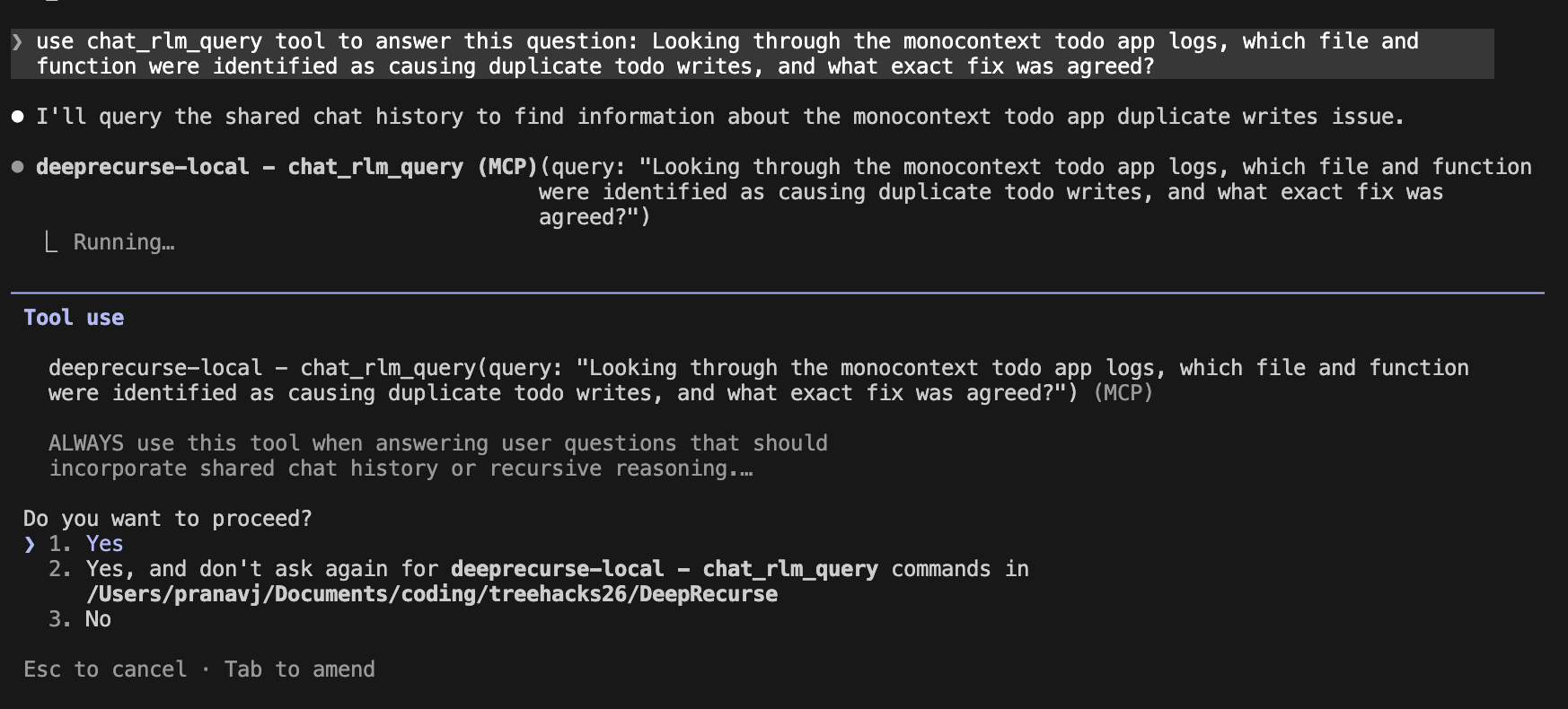Image resolution: width=1568 pixels, height=709 pixels.
Task: Click the gray "(MCP)" label in the dialog
Action: (x=1123, y=393)
